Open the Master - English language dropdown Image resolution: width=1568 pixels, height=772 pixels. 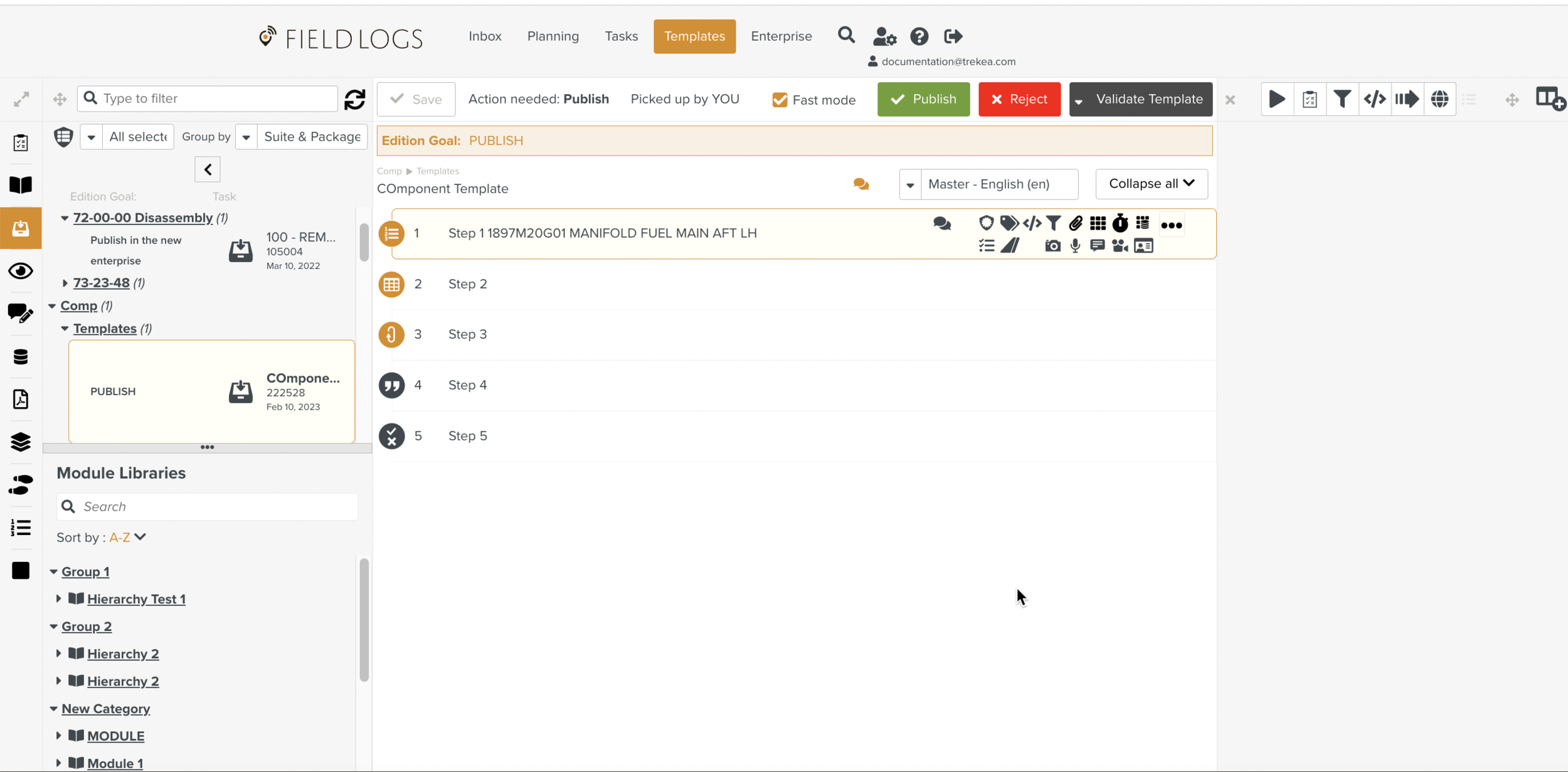pyautogui.click(x=910, y=184)
